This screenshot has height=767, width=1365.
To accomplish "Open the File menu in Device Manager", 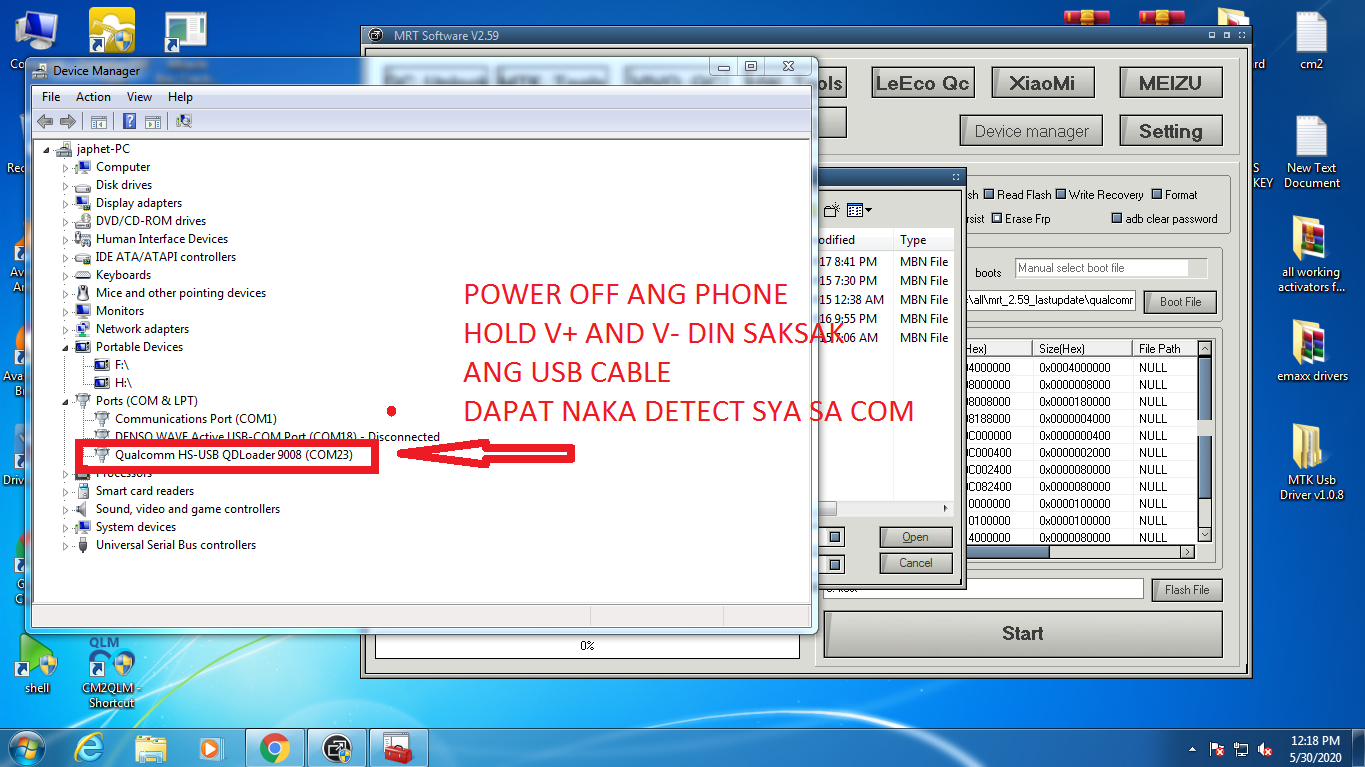I will (x=51, y=97).
